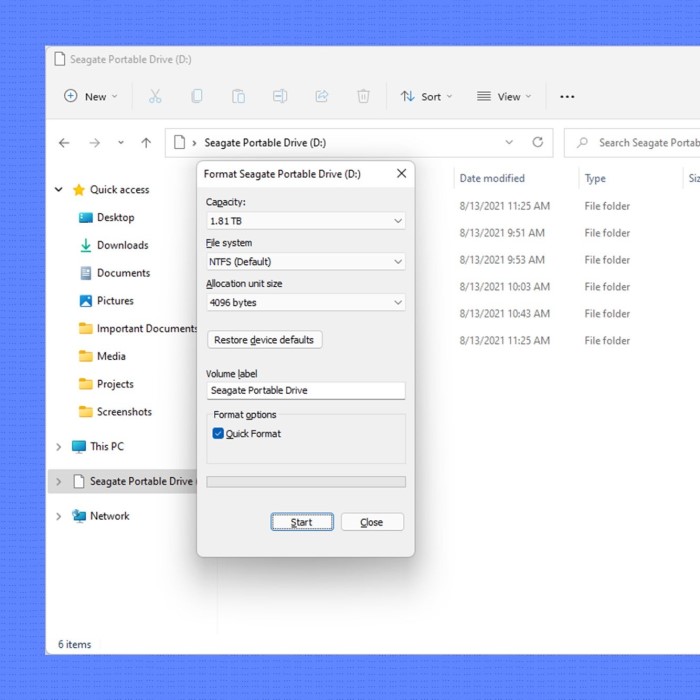Image resolution: width=700 pixels, height=700 pixels.
Task: Click the Search Seagate Portable Drive box
Action: point(632,143)
